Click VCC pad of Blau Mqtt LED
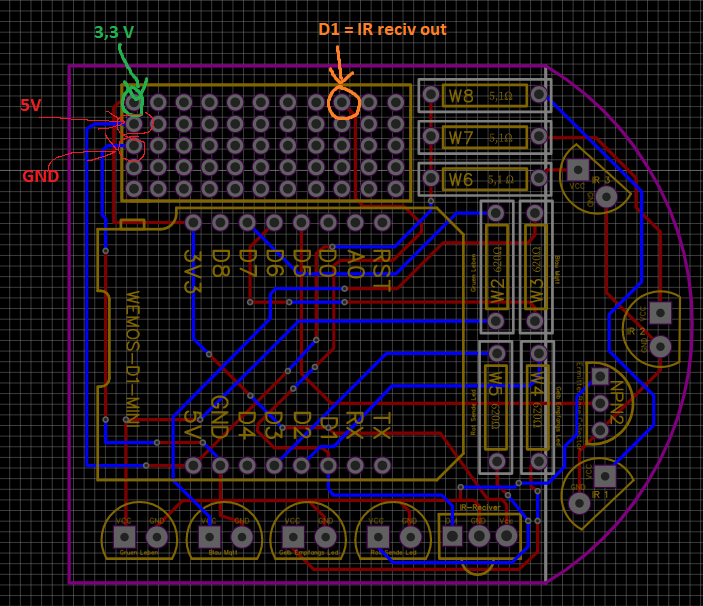Viewport: 703px width, 606px height. (x=209, y=537)
